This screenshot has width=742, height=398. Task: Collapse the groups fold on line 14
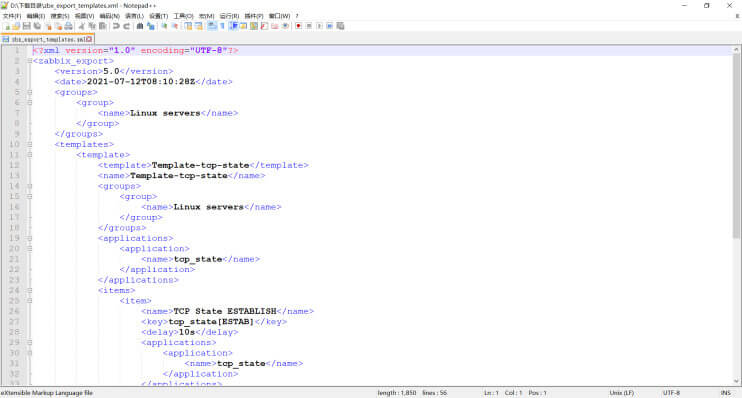(29, 186)
